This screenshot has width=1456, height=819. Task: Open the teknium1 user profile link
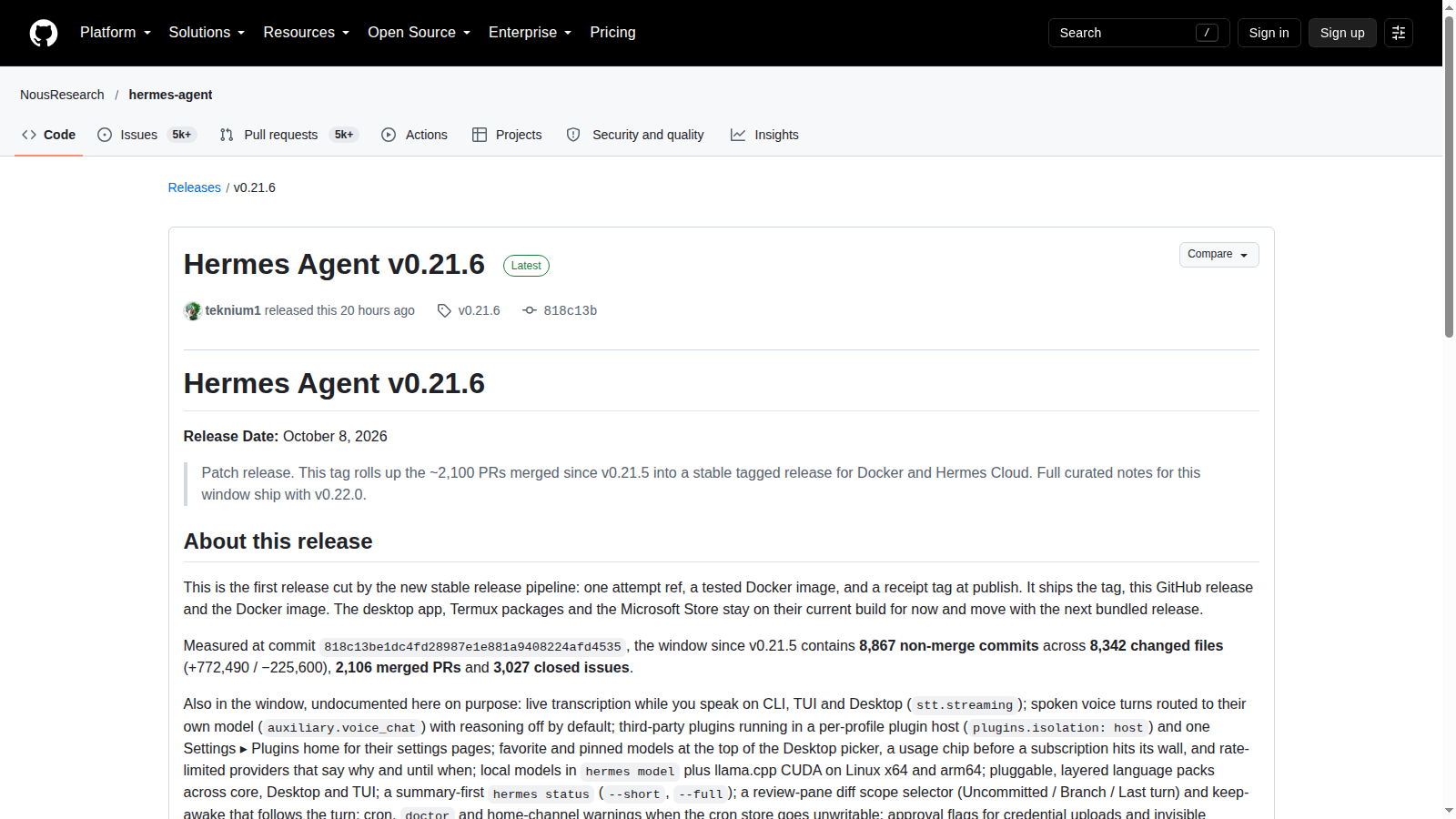(233, 310)
